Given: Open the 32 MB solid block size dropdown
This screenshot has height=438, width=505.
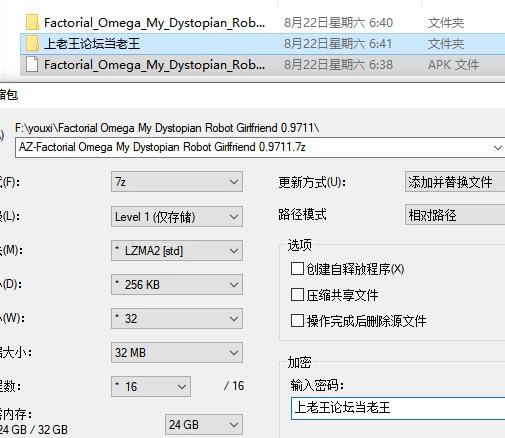Looking at the screenshot, I should click(177, 353).
